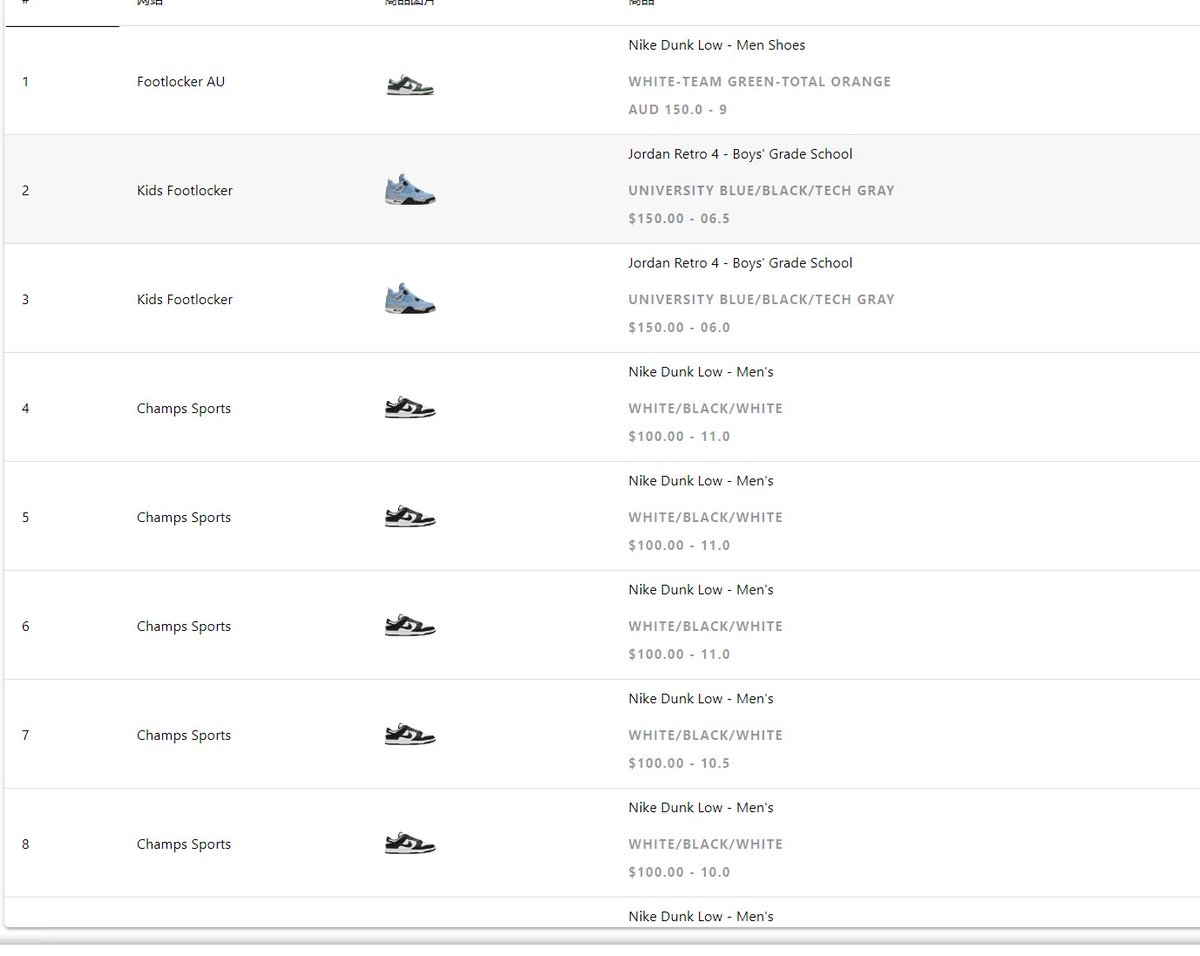Click Jordan Retro 4 title in row 2

(740, 154)
